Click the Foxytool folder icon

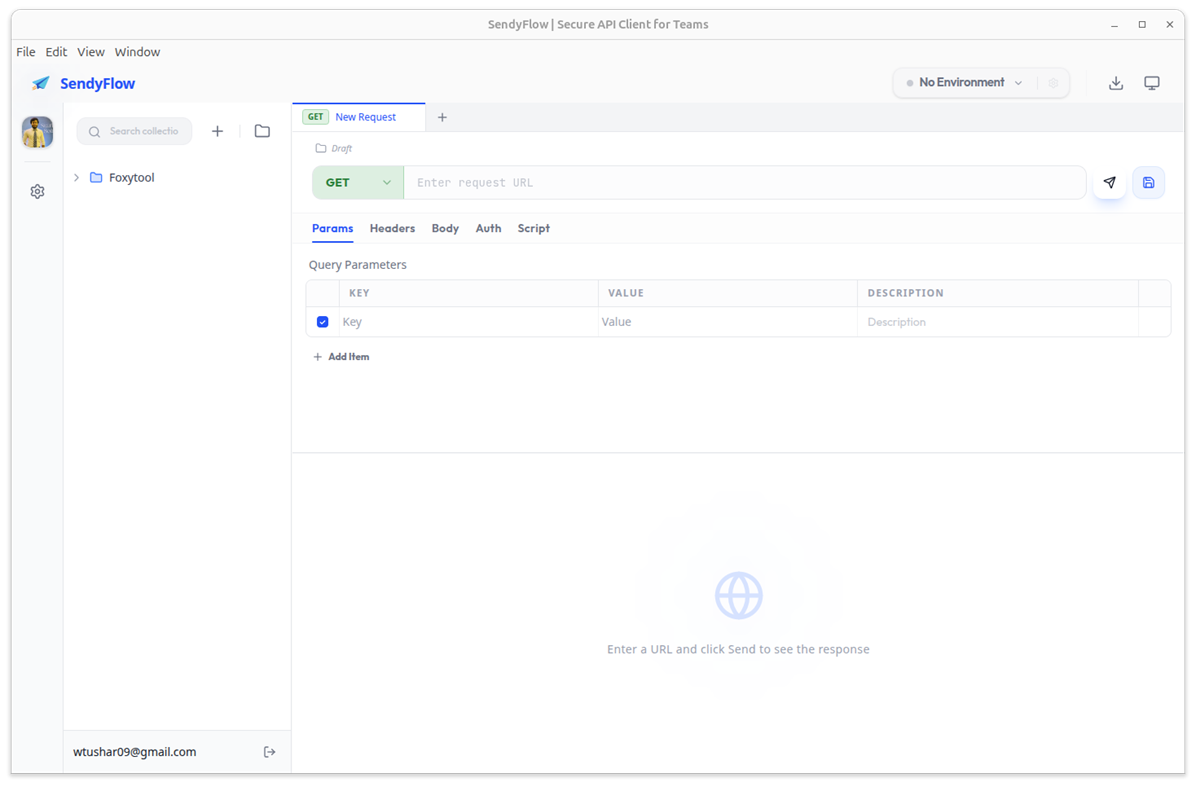coord(96,178)
